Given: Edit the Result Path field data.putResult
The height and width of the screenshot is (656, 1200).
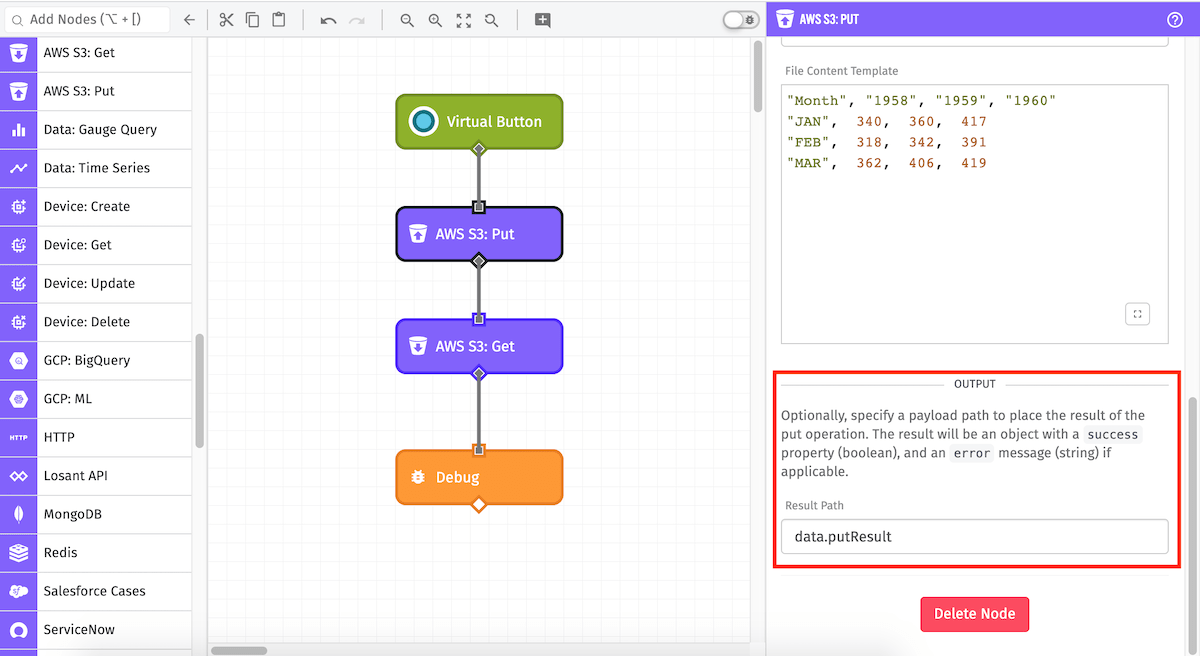Looking at the screenshot, I should (974, 537).
